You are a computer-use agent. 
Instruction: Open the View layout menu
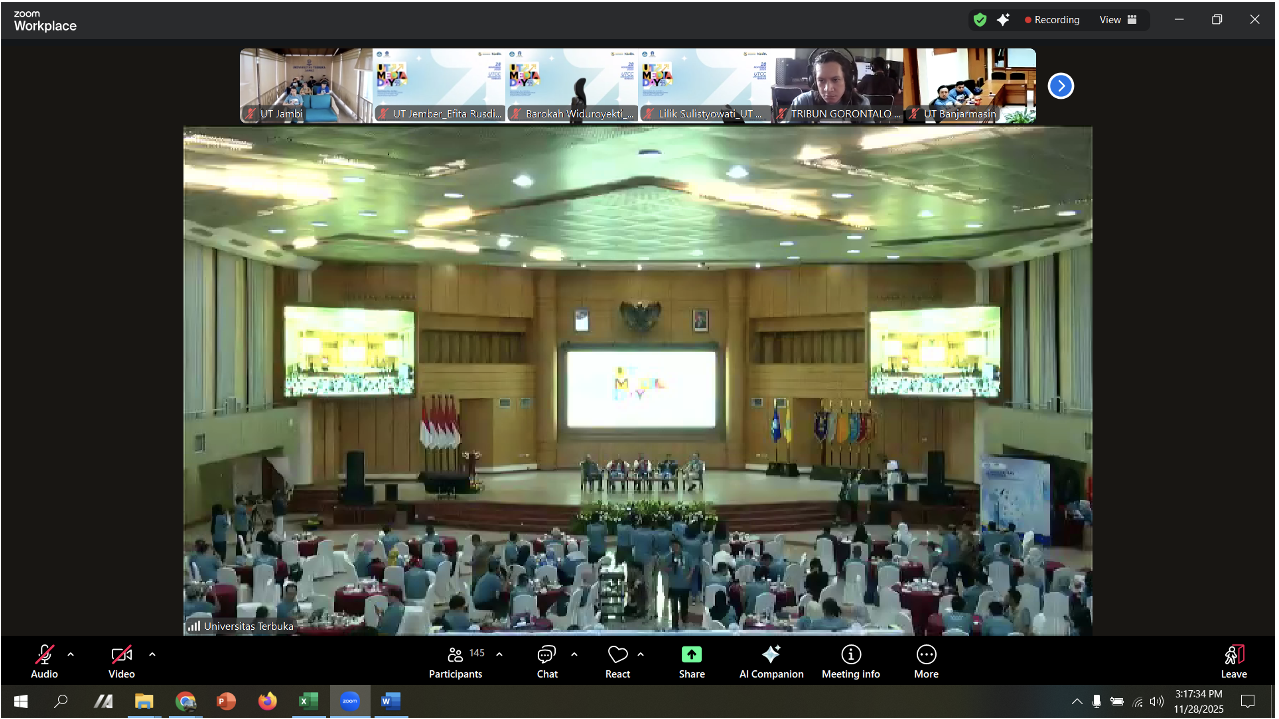1118,20
